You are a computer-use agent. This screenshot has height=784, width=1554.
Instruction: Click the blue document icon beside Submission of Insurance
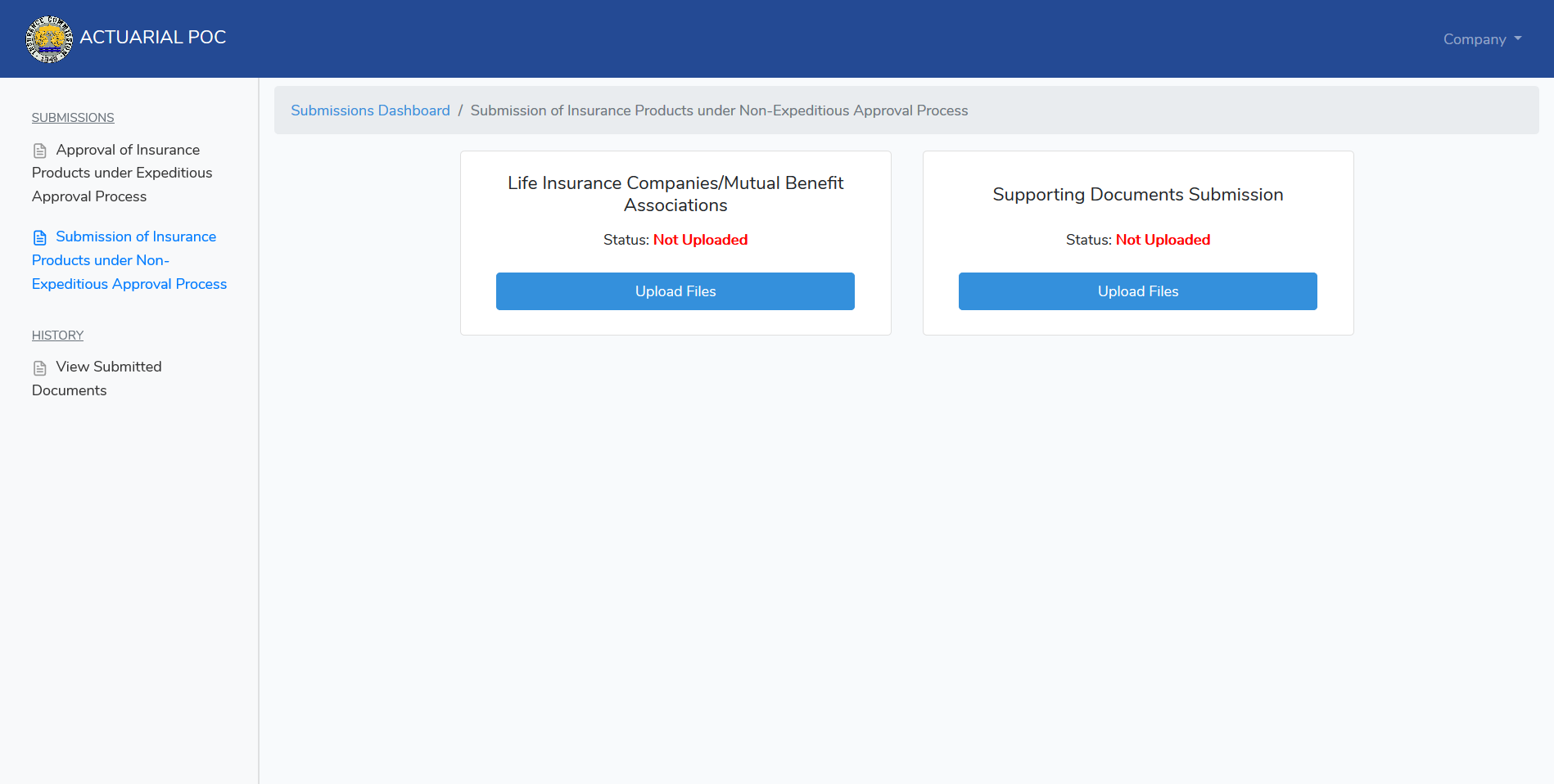click(x=39, y=237)
